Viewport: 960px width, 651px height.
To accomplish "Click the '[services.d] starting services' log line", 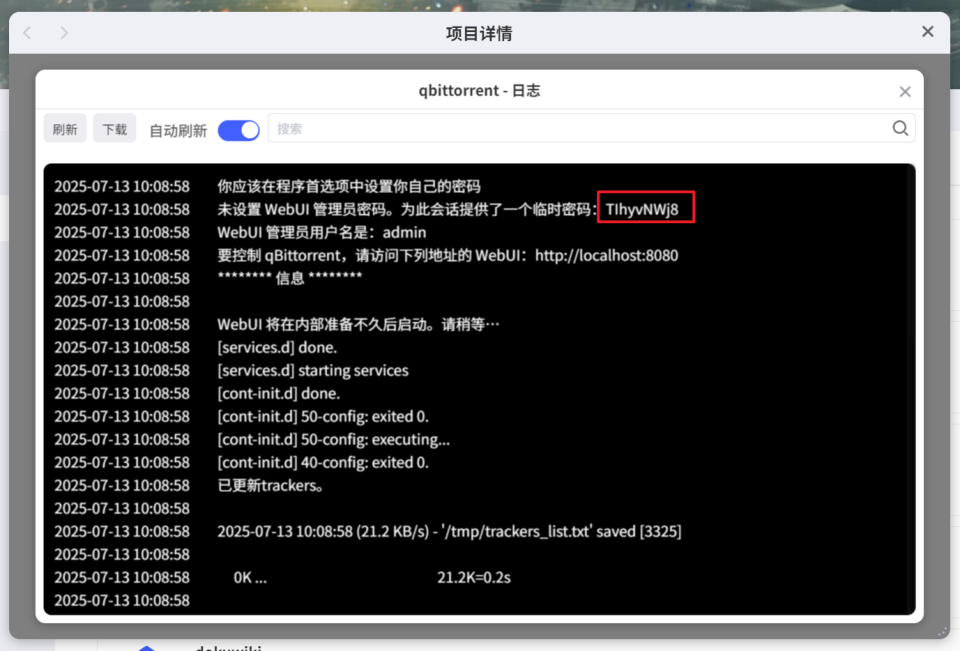I will pos(313,371).
